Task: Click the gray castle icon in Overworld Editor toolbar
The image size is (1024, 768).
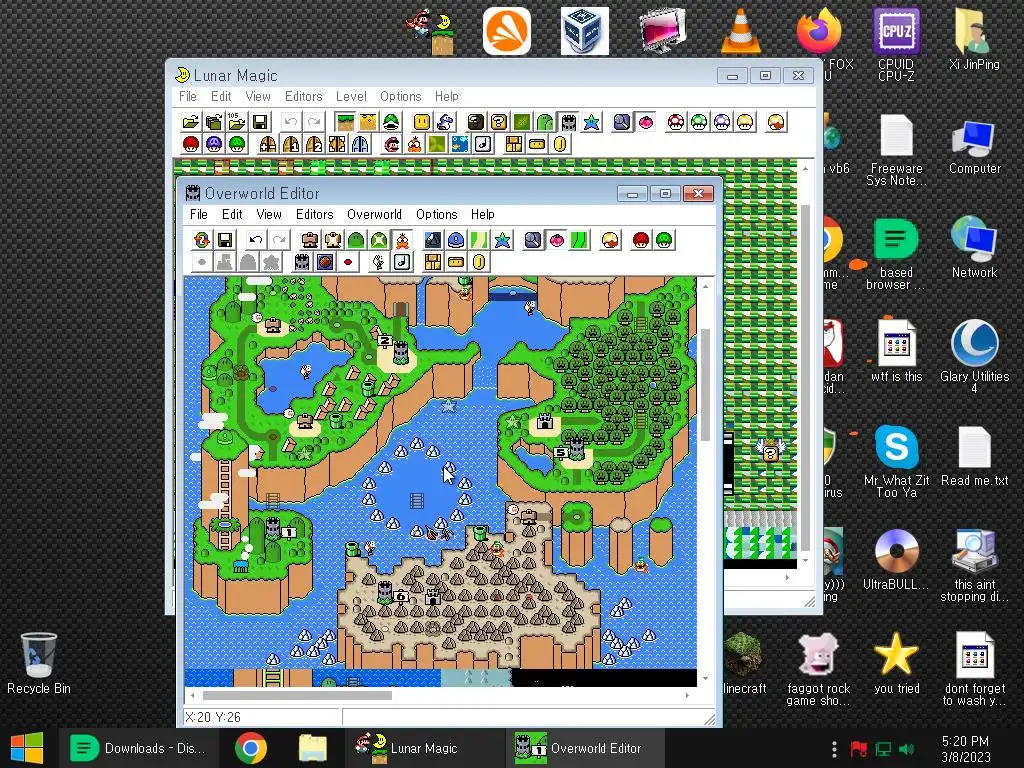Action: (x=302, y=263)
